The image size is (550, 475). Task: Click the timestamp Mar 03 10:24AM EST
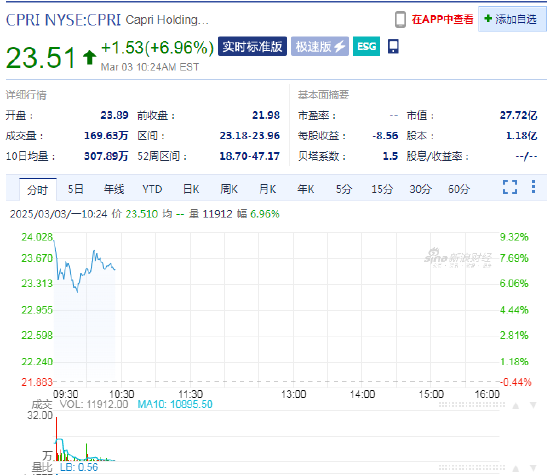(x=150, y=67)
